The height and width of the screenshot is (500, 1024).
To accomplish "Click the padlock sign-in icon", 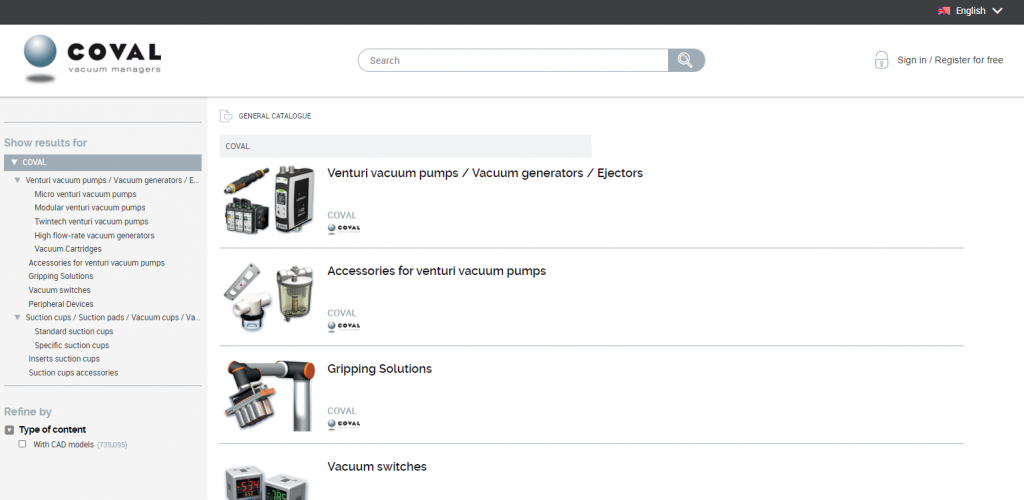I will [x=881, y=60].
